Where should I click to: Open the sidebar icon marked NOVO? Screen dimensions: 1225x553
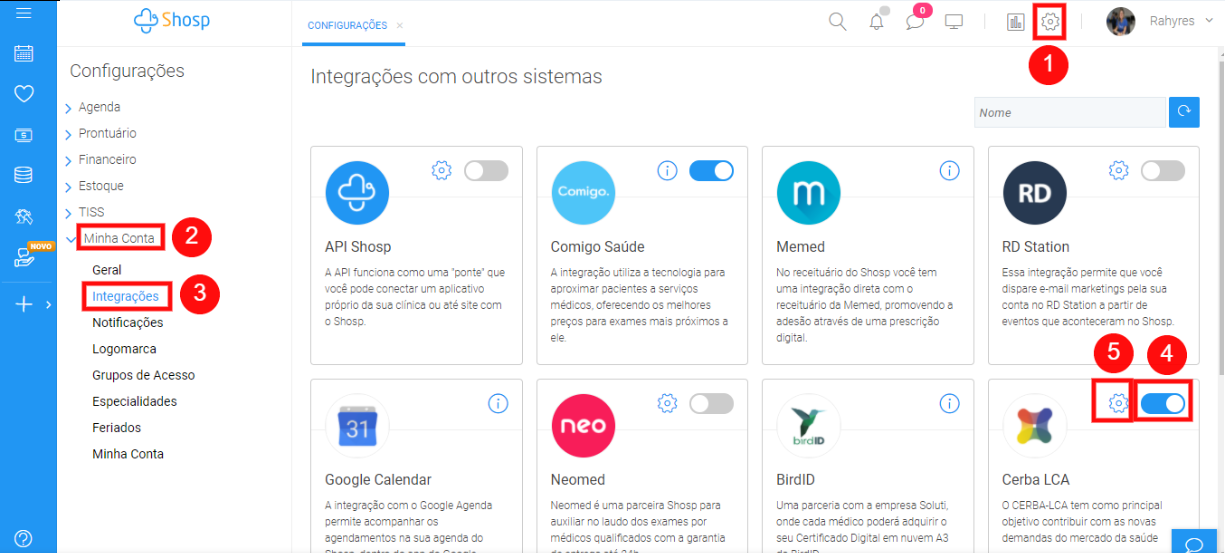pos(26,258)
